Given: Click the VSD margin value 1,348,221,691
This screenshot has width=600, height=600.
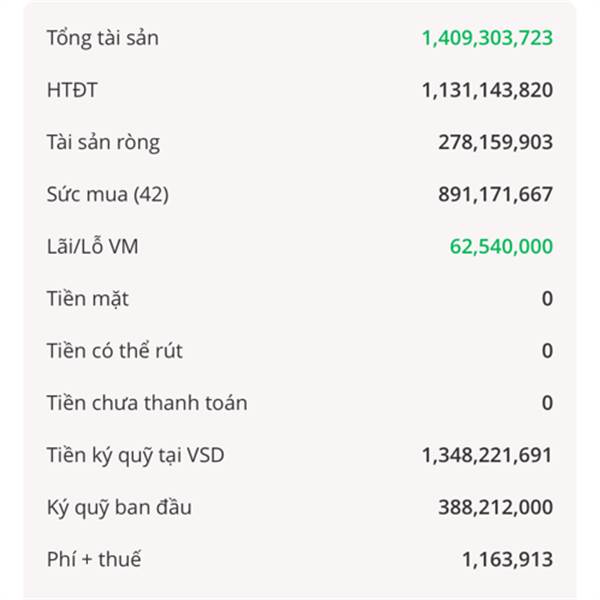Looking at the screenshot, I should (487, 455).
